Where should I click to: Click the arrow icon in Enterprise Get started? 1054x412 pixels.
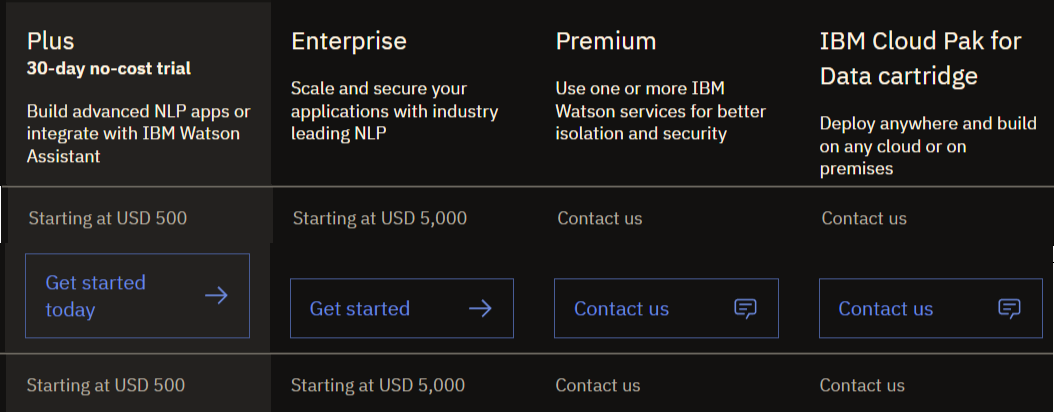480,308
